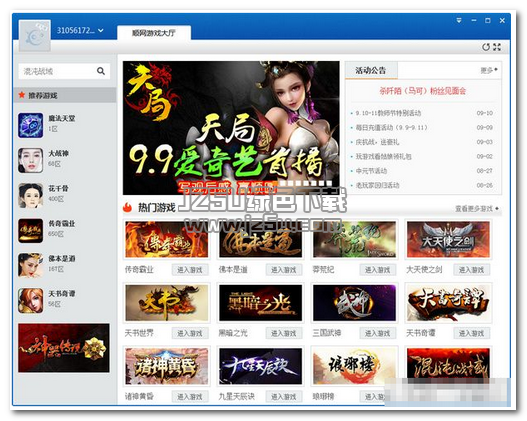Open the account dropdown next to 31056172

pyautogui.click(x=101, y=31)
